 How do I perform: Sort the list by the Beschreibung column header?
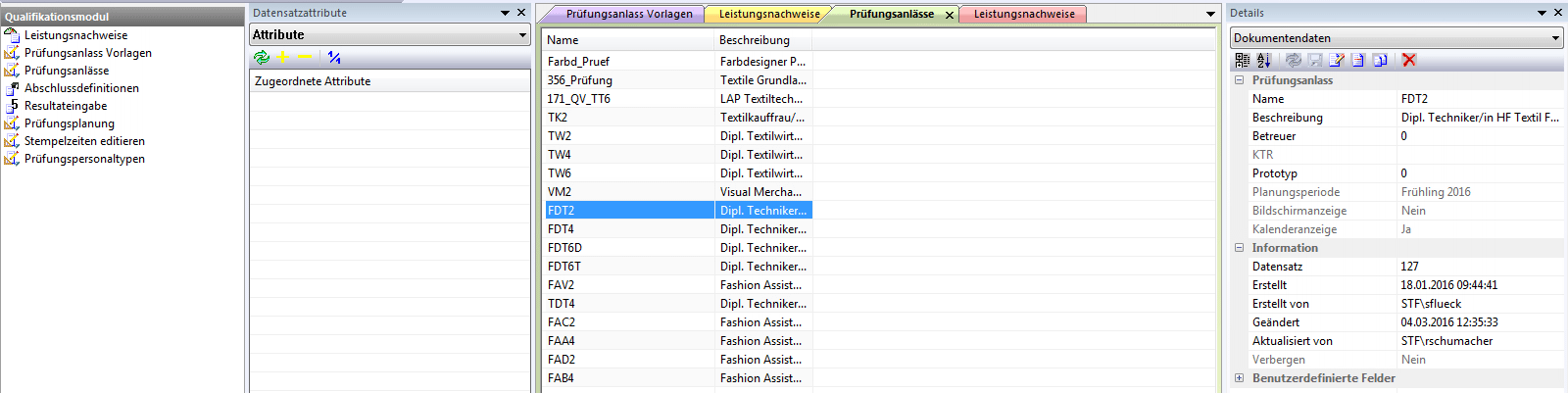pos(754,40)
